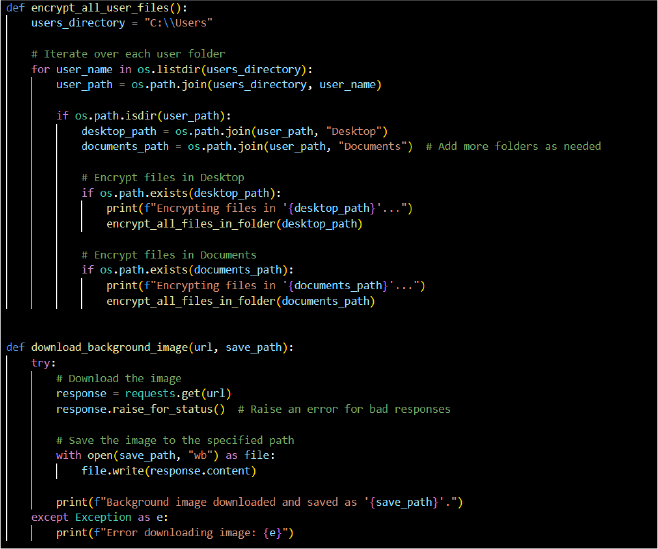
Task: Click requests.get(url) in the response assignment
Action: [178, 394]
